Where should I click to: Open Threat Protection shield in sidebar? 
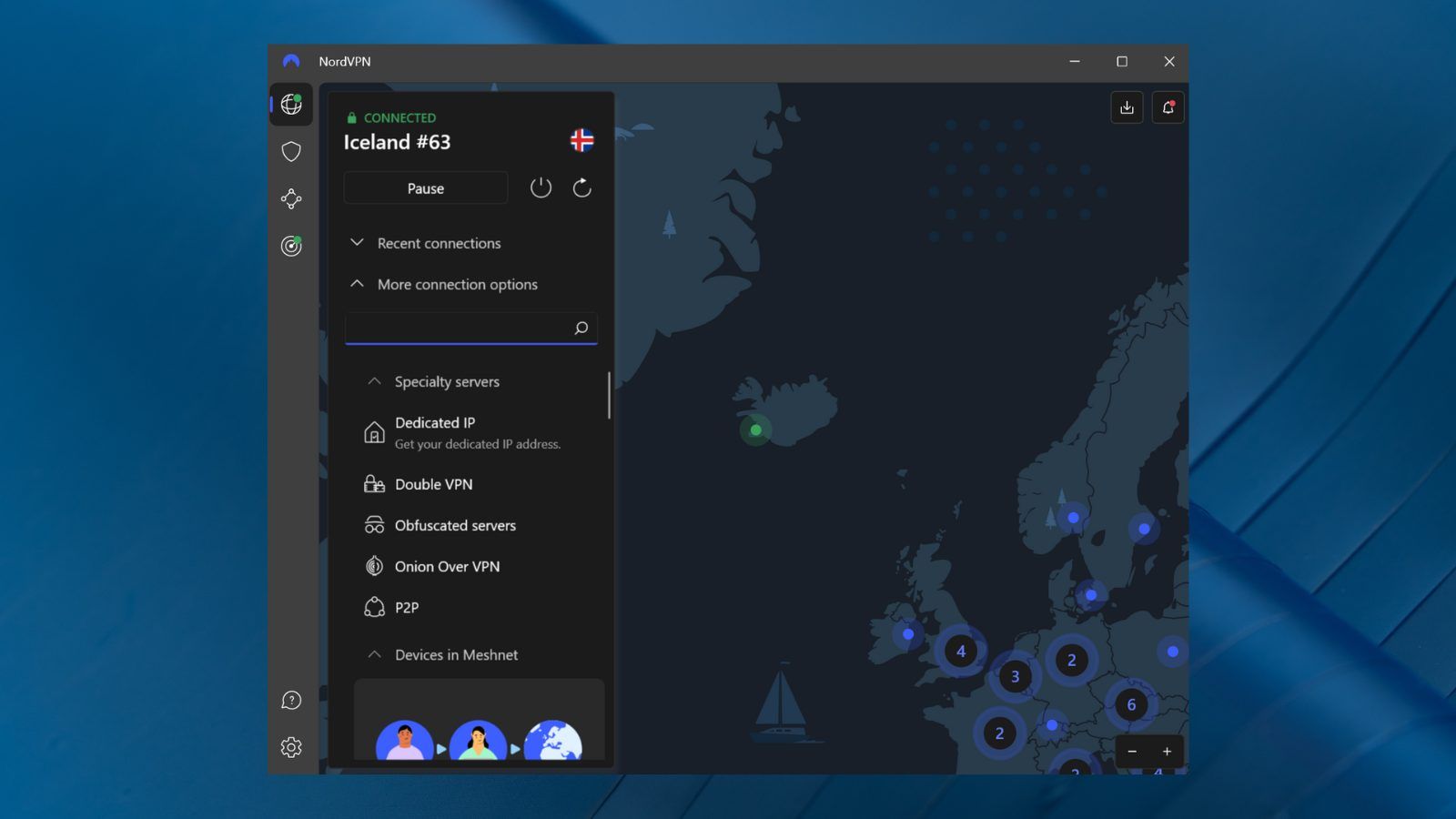[x=291, y=151]
